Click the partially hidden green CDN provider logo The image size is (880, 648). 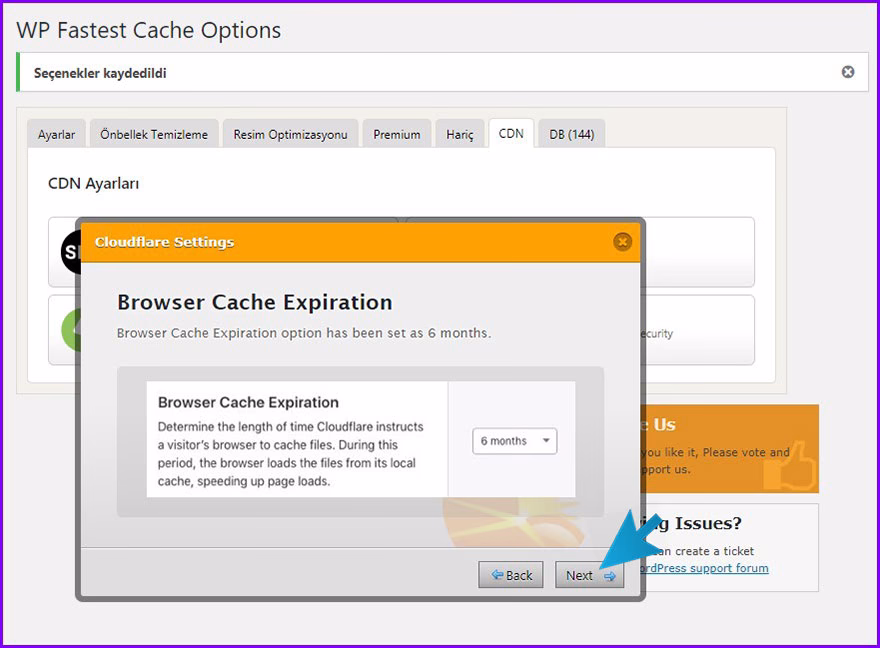pyautogui.click(x=71, y=330)
